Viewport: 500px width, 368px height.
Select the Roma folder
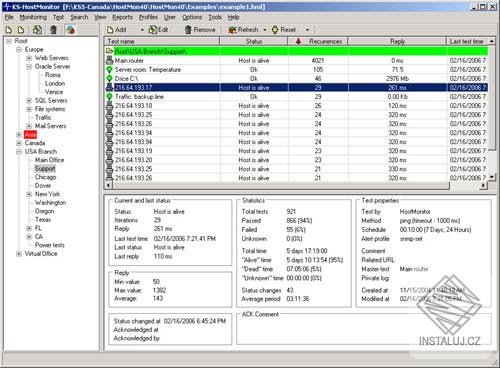[x=53, y=75]
